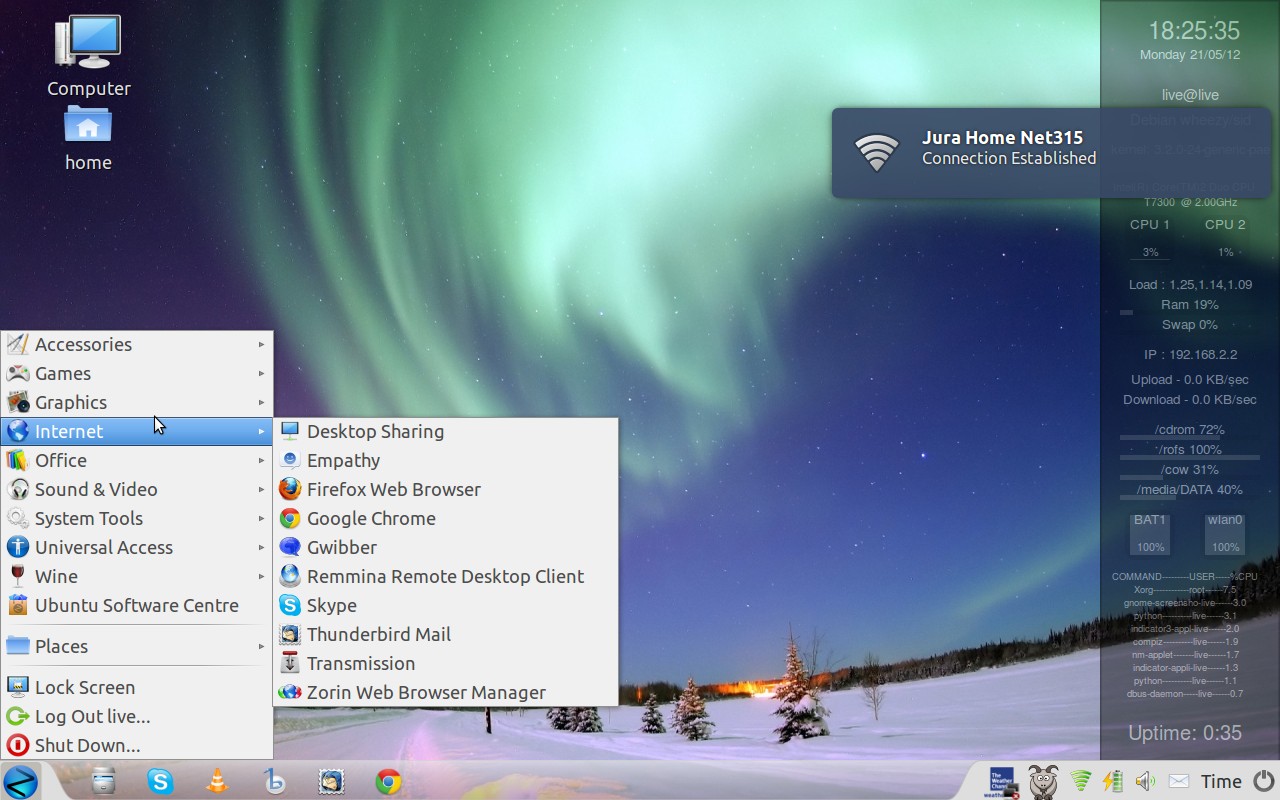Open the battery indicator in tray
Viewport: 1280px width, 800px height.
coord(1112,781)
